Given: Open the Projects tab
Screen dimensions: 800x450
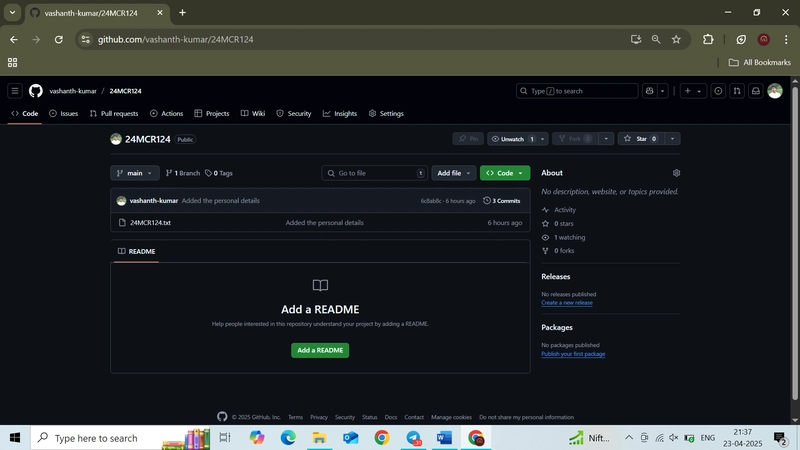Looking at the screenshot, I should pyautogui.click(x=212, y=113).
